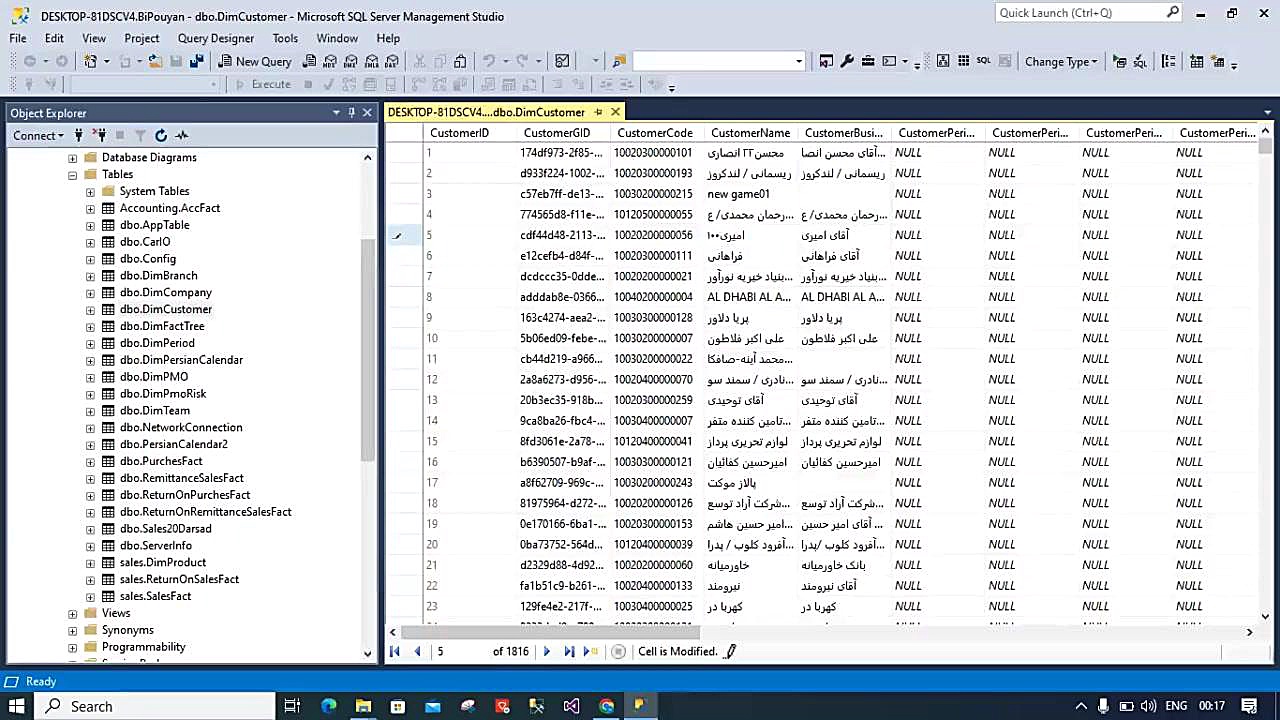Click the Database Engine Query icon

click(309, 61)
